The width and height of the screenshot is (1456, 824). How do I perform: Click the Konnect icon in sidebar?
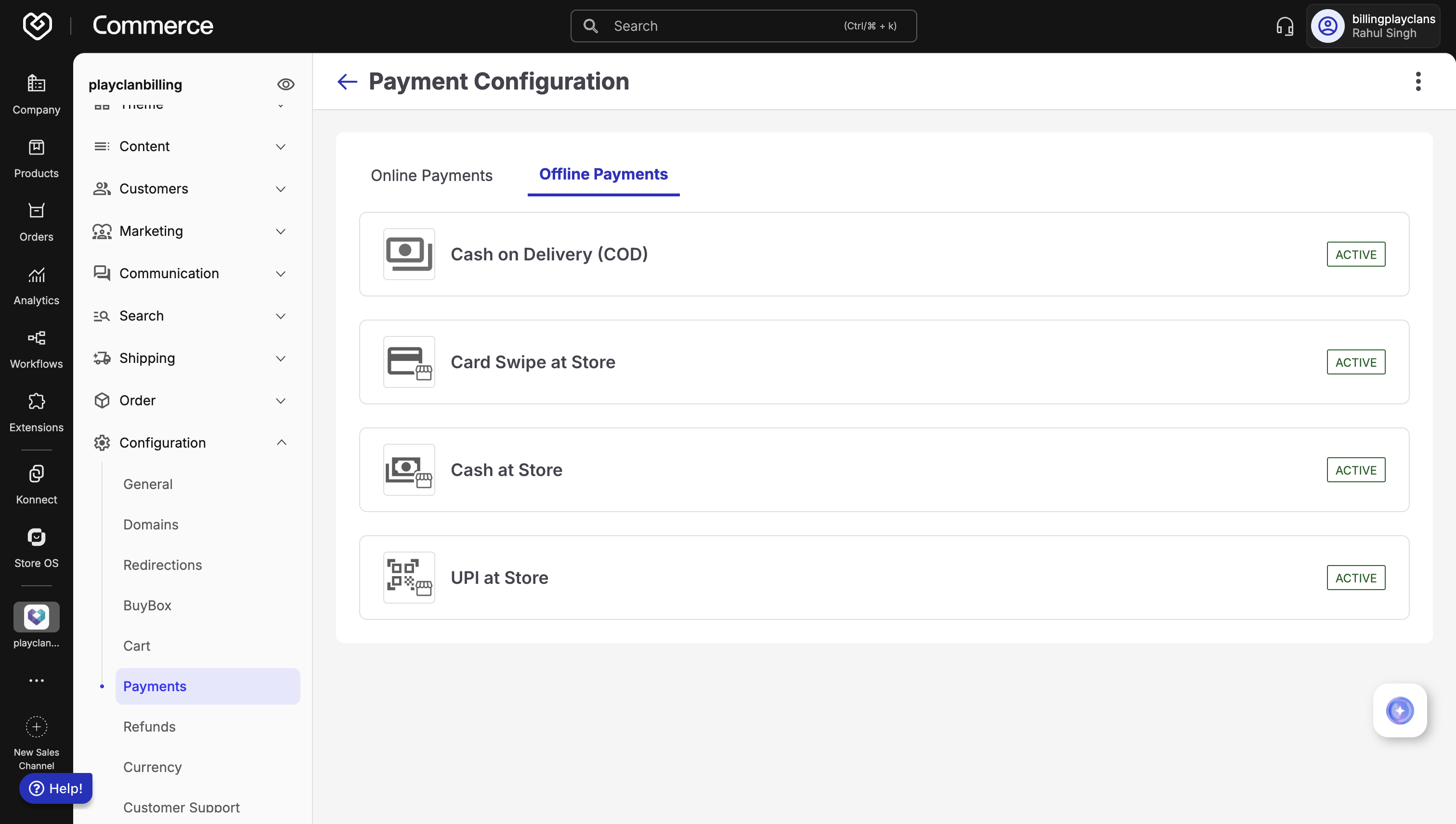click(x=36, y=484)
